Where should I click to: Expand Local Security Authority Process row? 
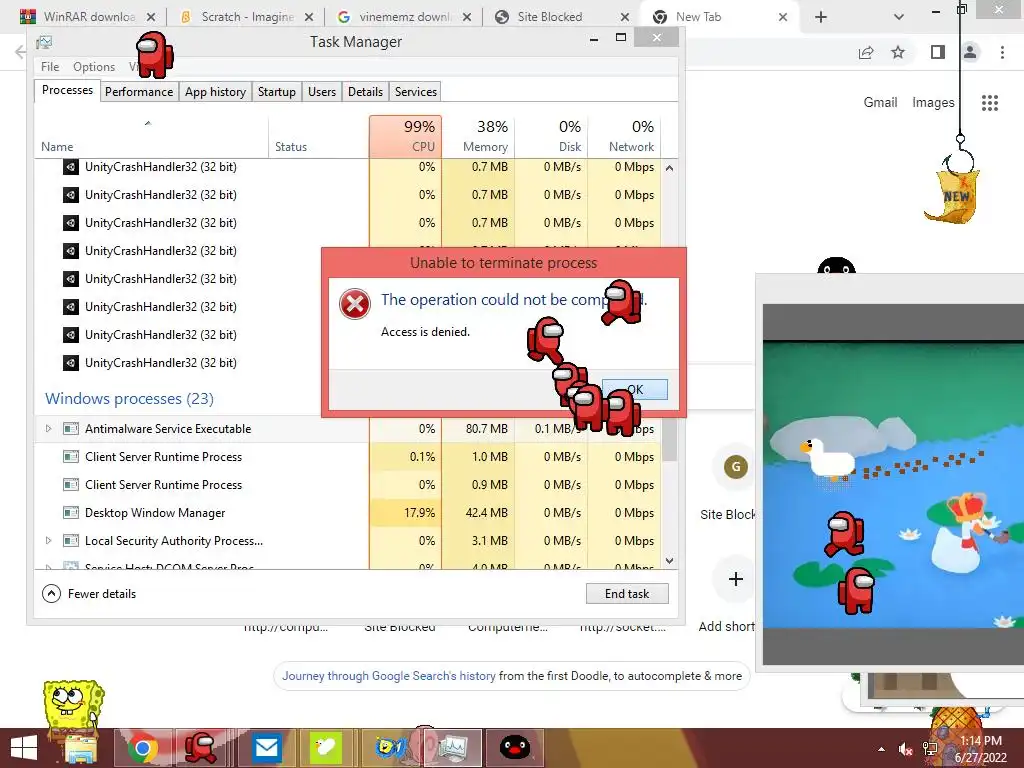(48, 541)
